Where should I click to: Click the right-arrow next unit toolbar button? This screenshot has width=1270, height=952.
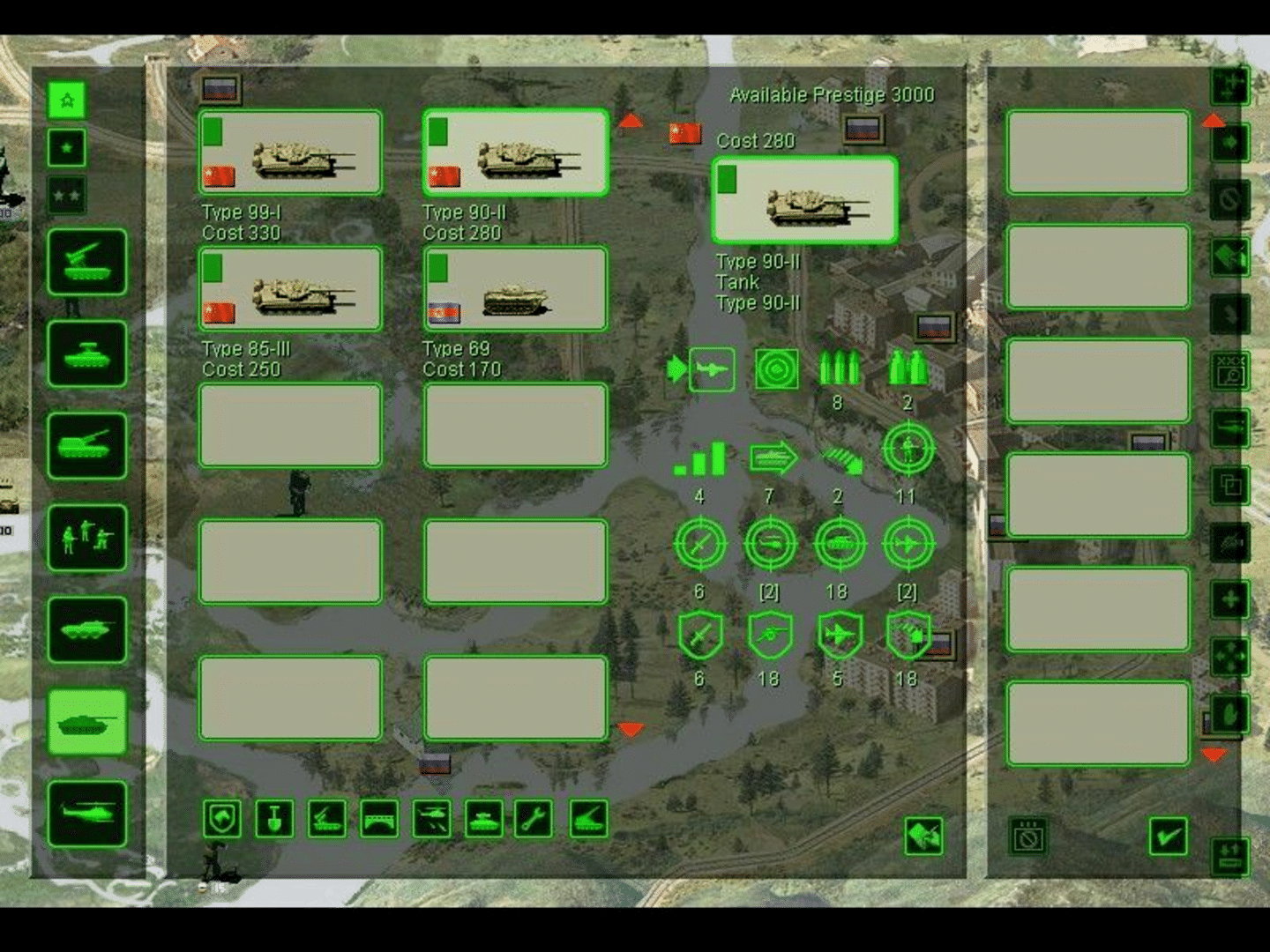pos(1229,143)
